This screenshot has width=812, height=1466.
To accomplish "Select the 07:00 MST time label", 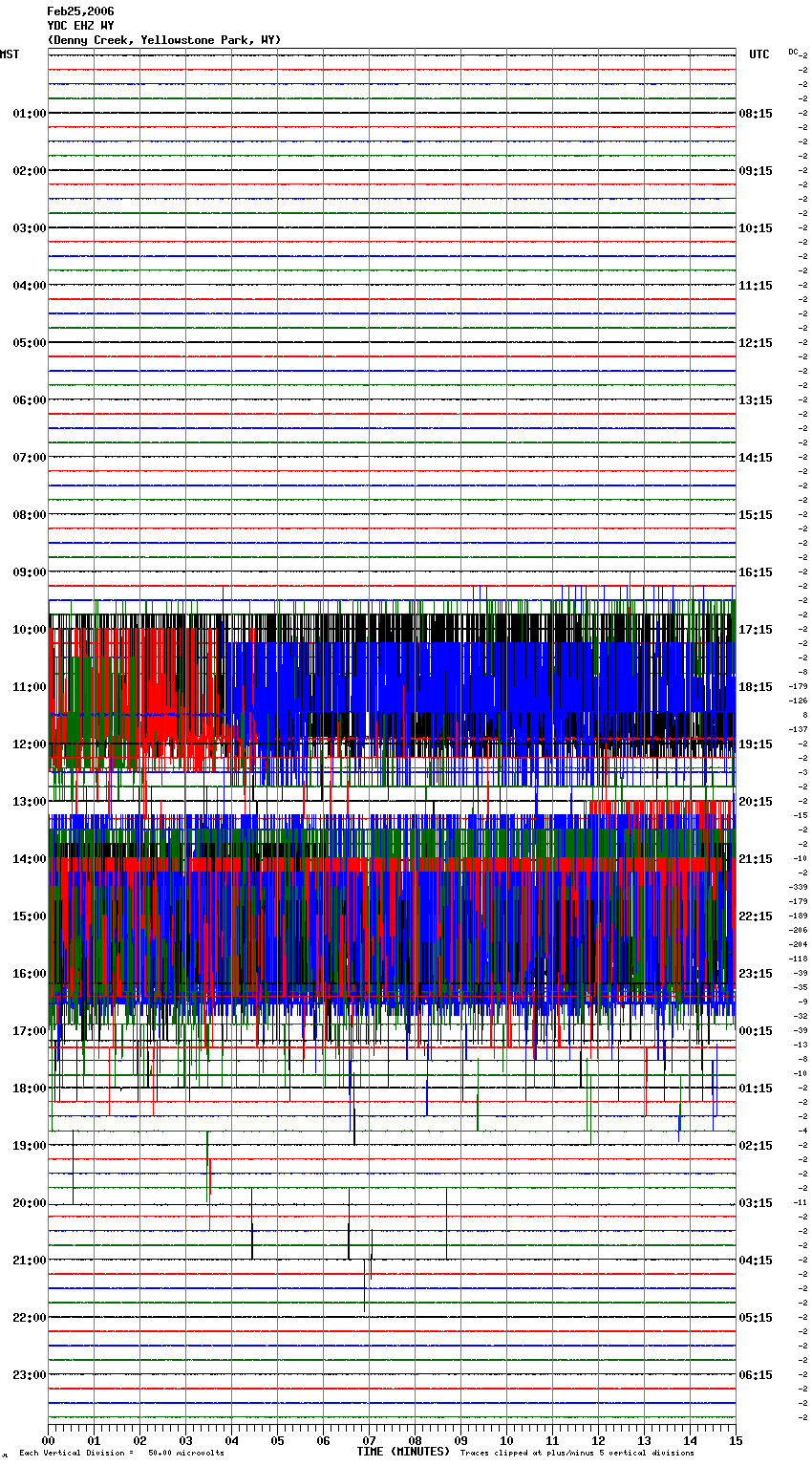I will pyautogui.click(x=29, y=458).
